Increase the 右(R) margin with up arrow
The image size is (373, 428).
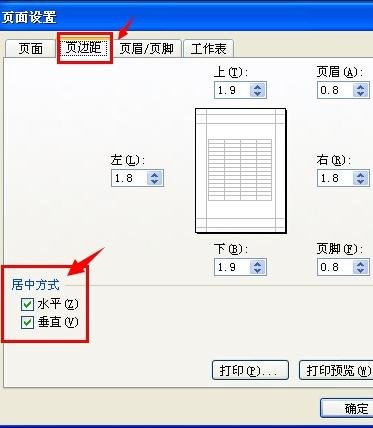click(x=360, y=175)
